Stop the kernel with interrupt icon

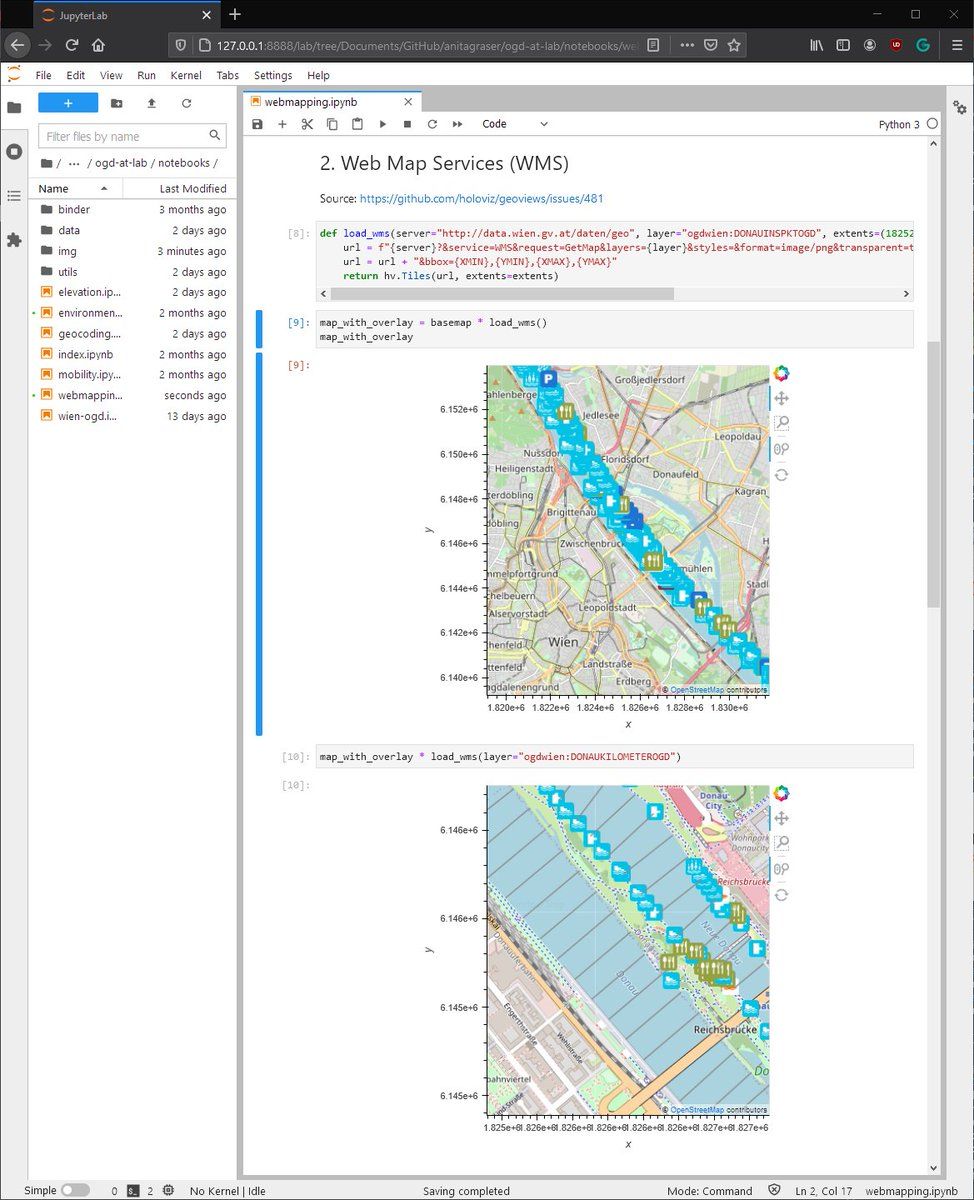[407, 124]
